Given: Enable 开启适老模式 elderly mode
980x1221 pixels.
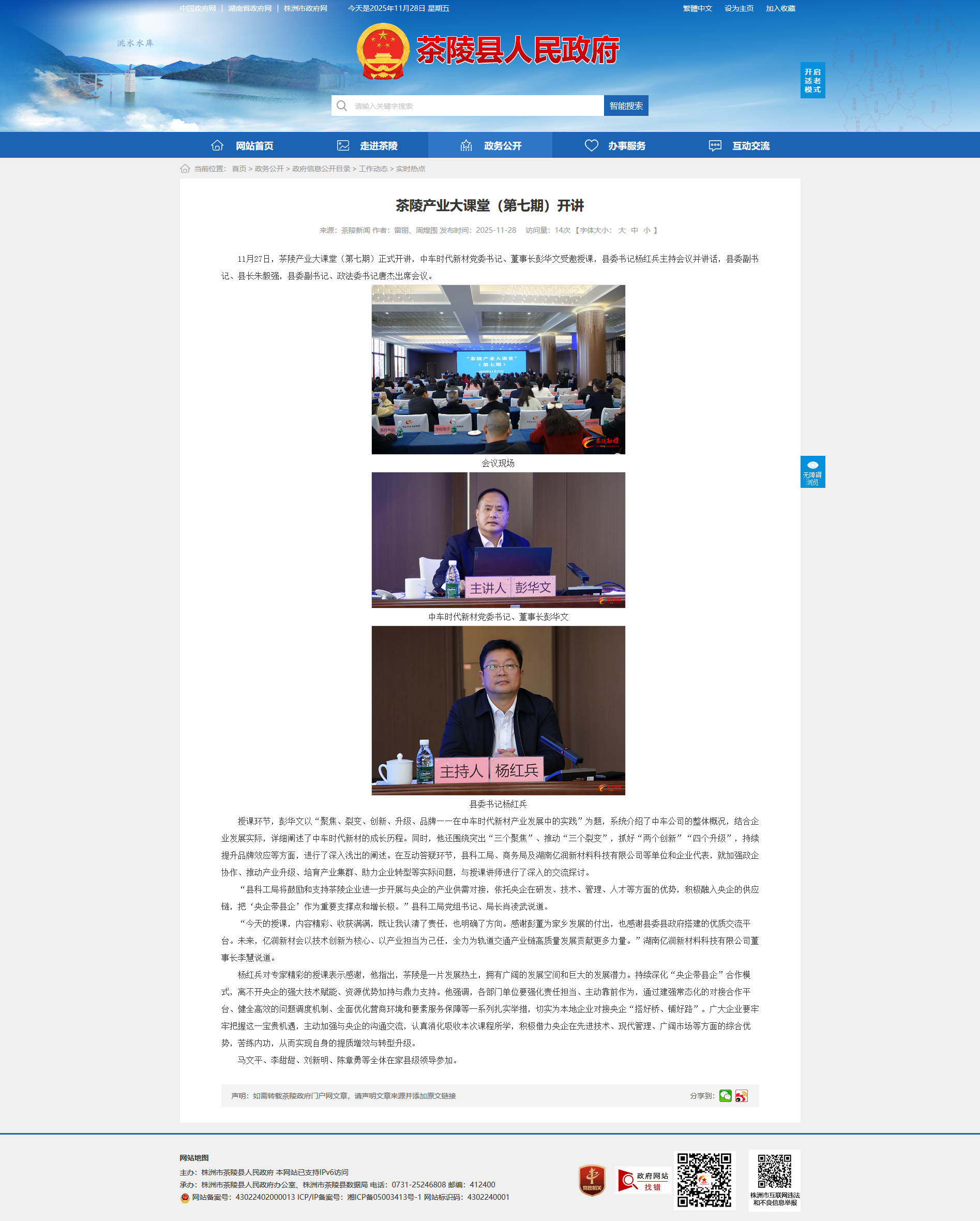Looking at the screenshot, I should [x=812, y=80].
